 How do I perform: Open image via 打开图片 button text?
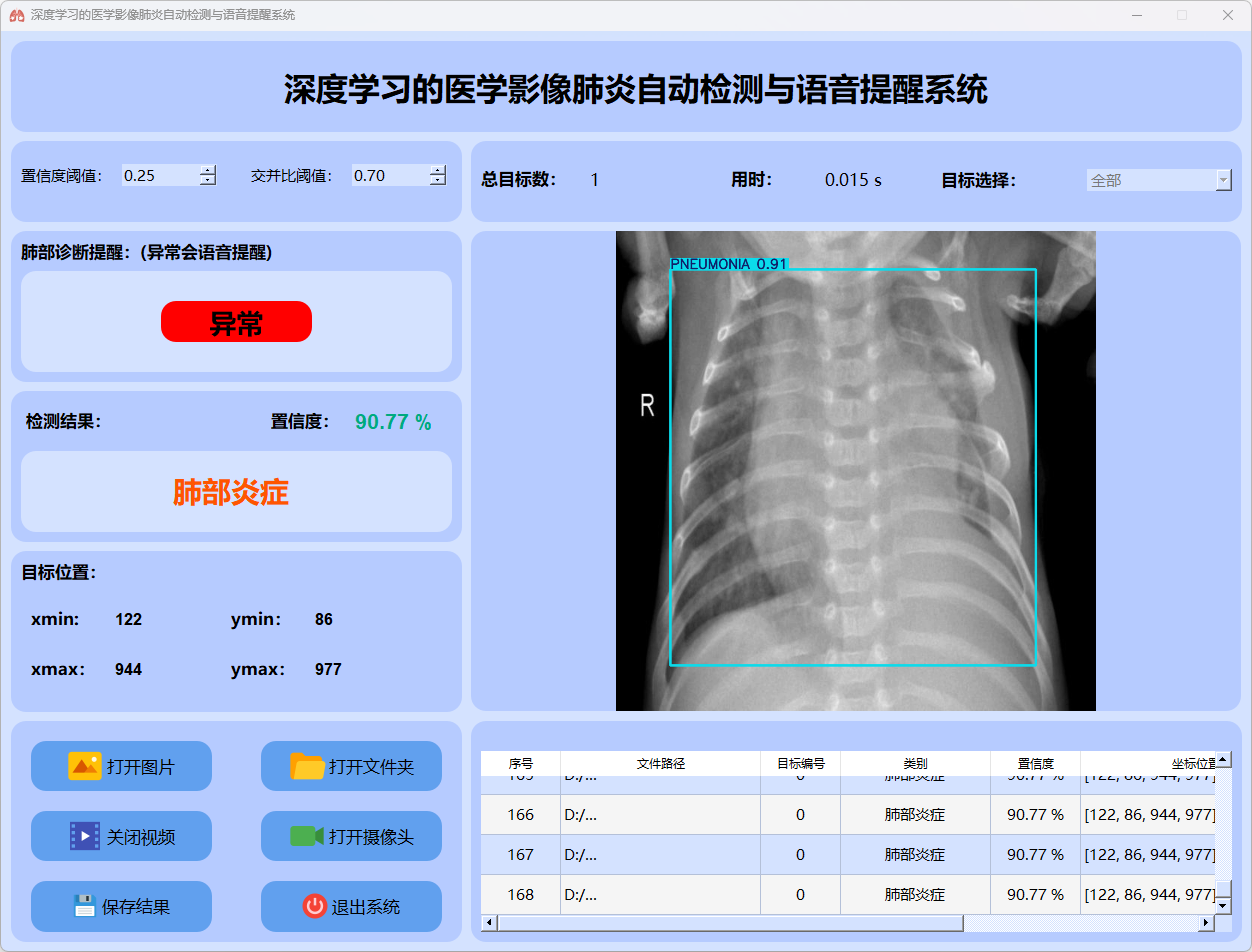141,767
